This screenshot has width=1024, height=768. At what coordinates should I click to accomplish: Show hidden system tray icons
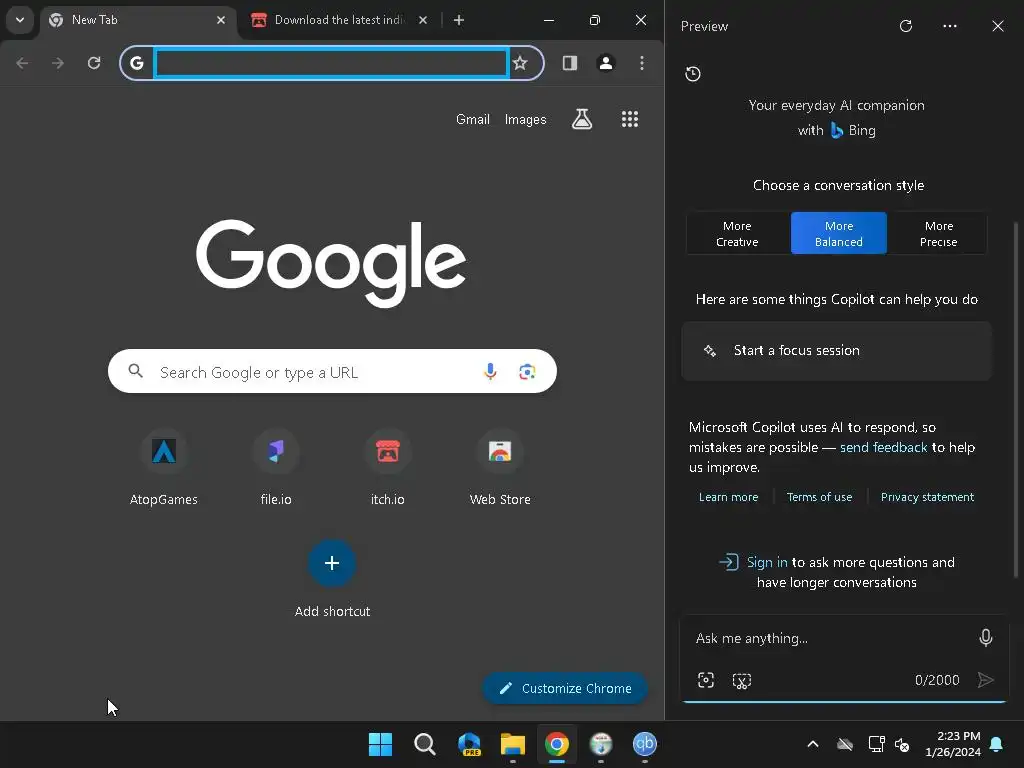[813, 744]
